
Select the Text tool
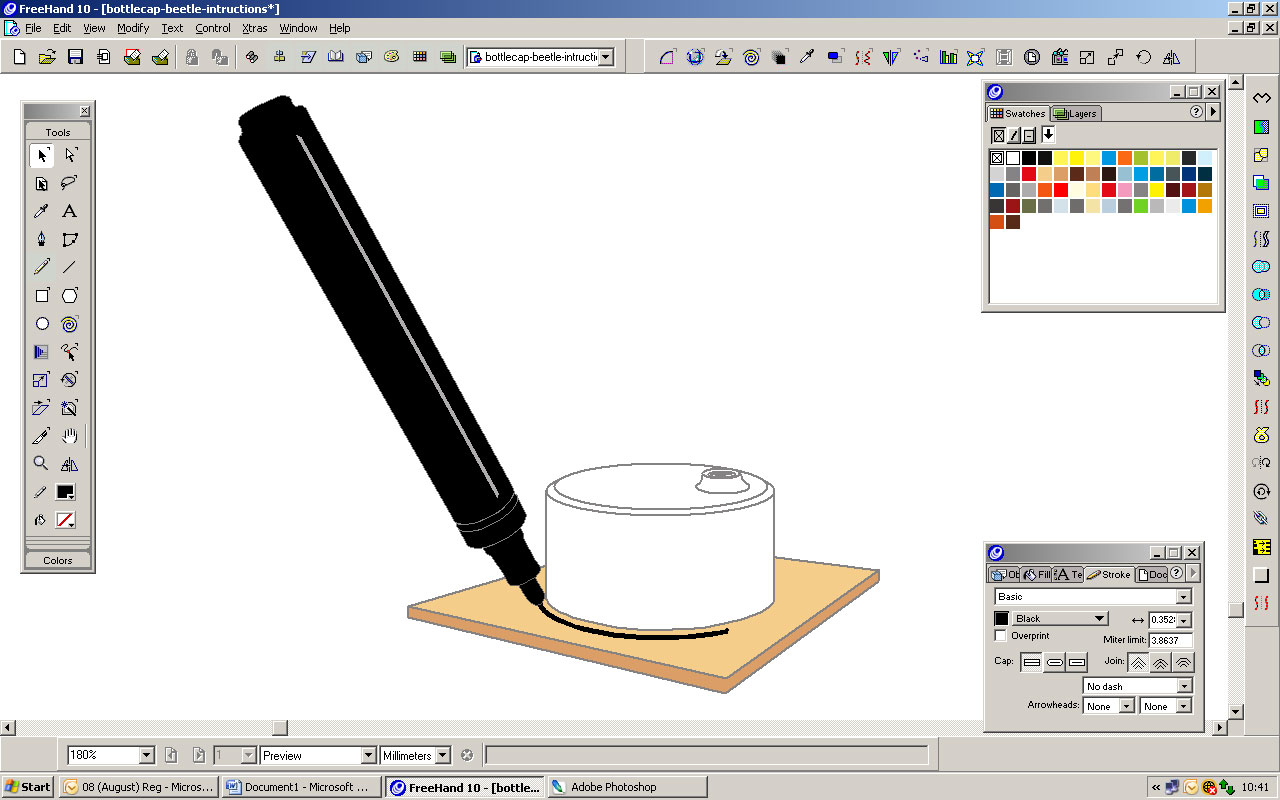[x=68, y=211]
